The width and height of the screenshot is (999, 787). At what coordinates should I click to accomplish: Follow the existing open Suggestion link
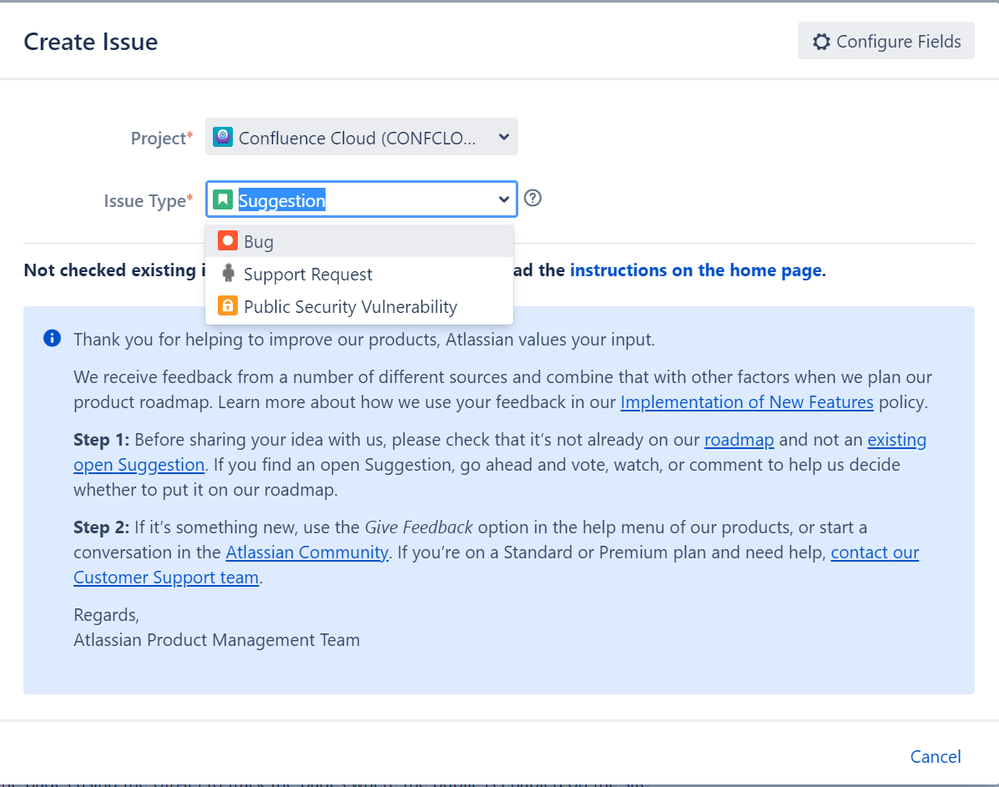pyautogui.click(x=139, y=465)
